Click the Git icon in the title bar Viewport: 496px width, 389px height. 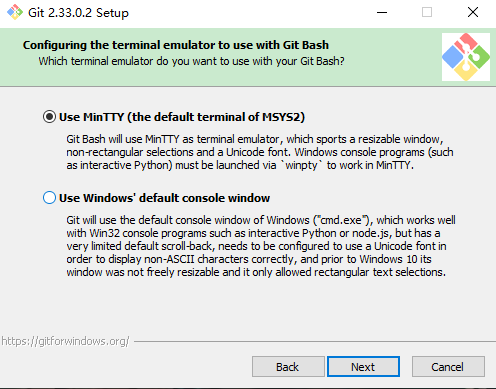[x=15, y=12]
